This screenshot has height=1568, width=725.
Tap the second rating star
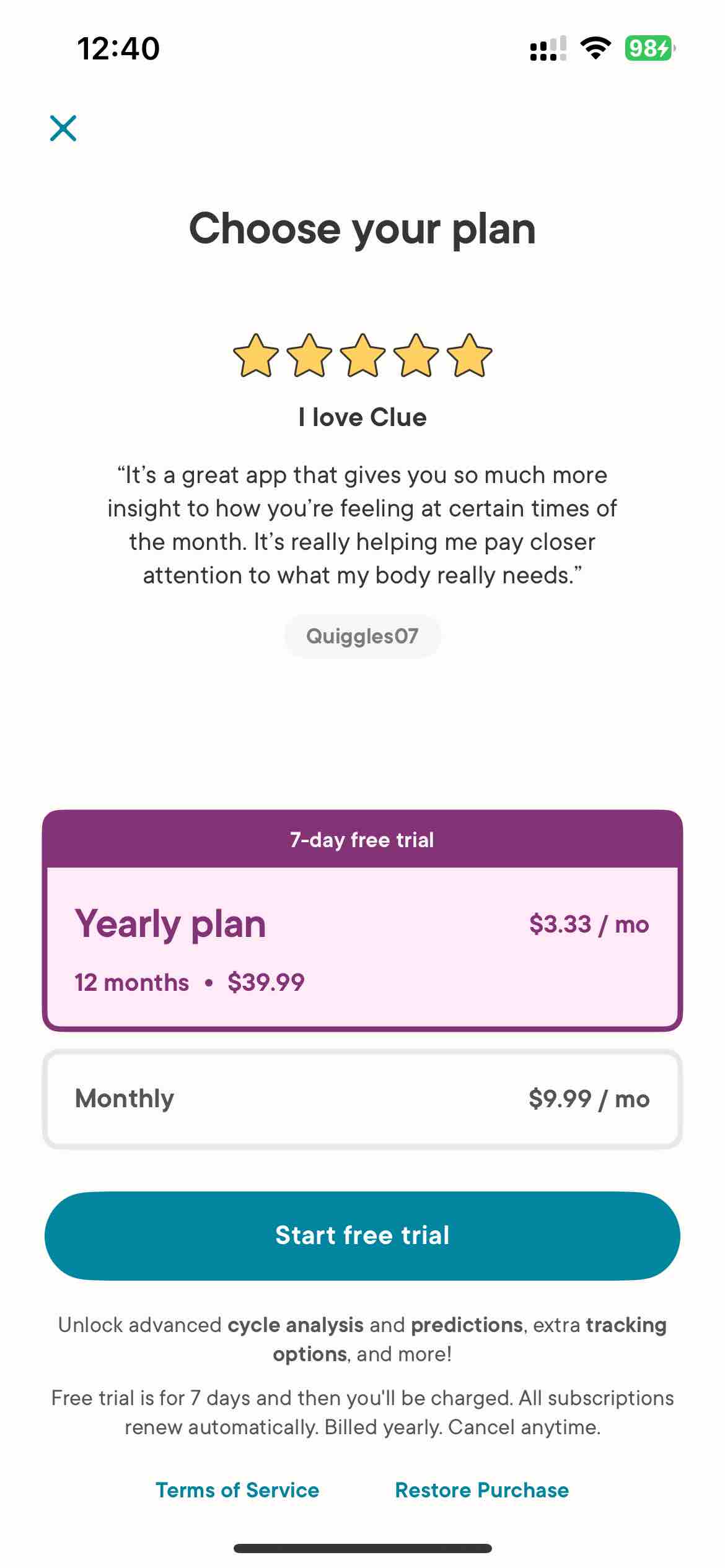tap(309, 355)
